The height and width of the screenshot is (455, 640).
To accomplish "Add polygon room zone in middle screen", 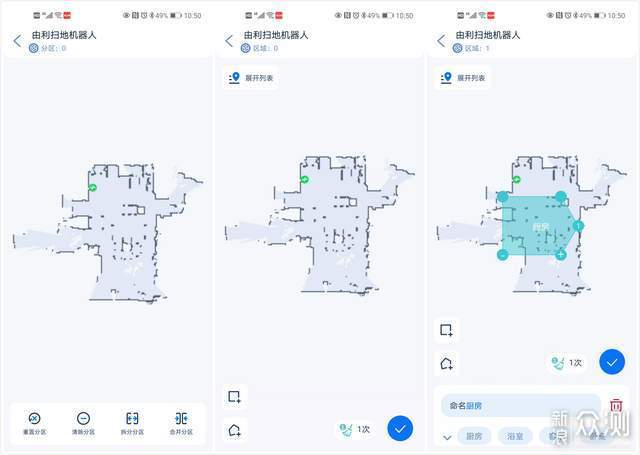I will 235,430.
